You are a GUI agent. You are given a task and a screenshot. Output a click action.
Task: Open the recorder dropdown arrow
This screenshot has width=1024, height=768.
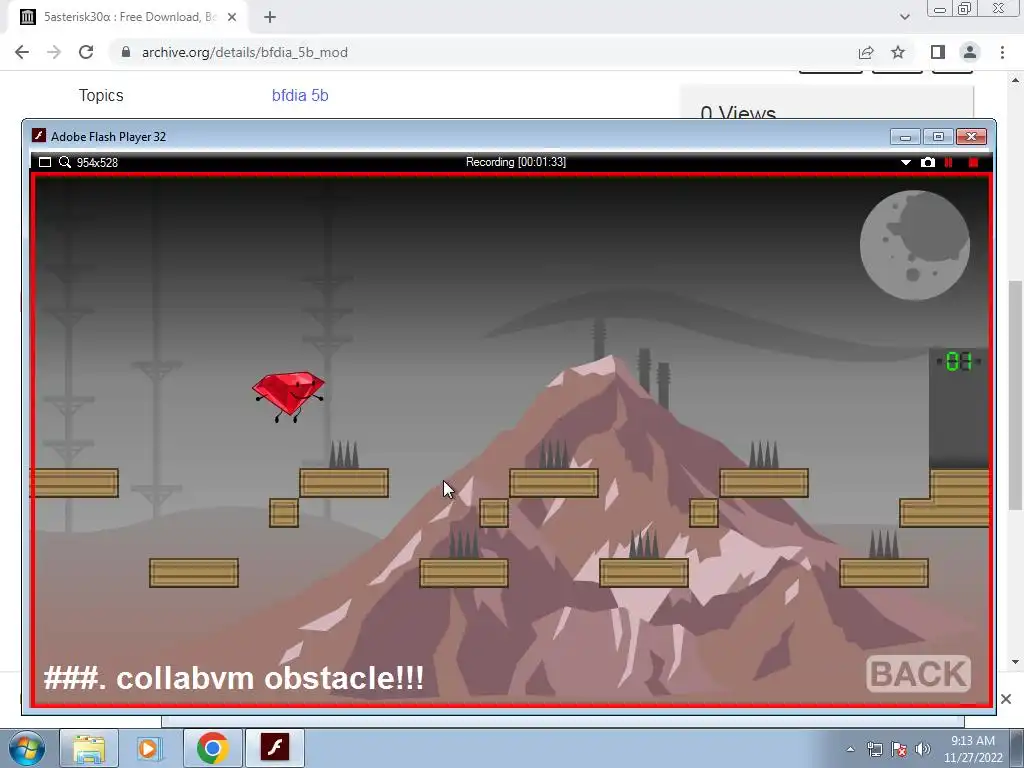coord(906,163)
